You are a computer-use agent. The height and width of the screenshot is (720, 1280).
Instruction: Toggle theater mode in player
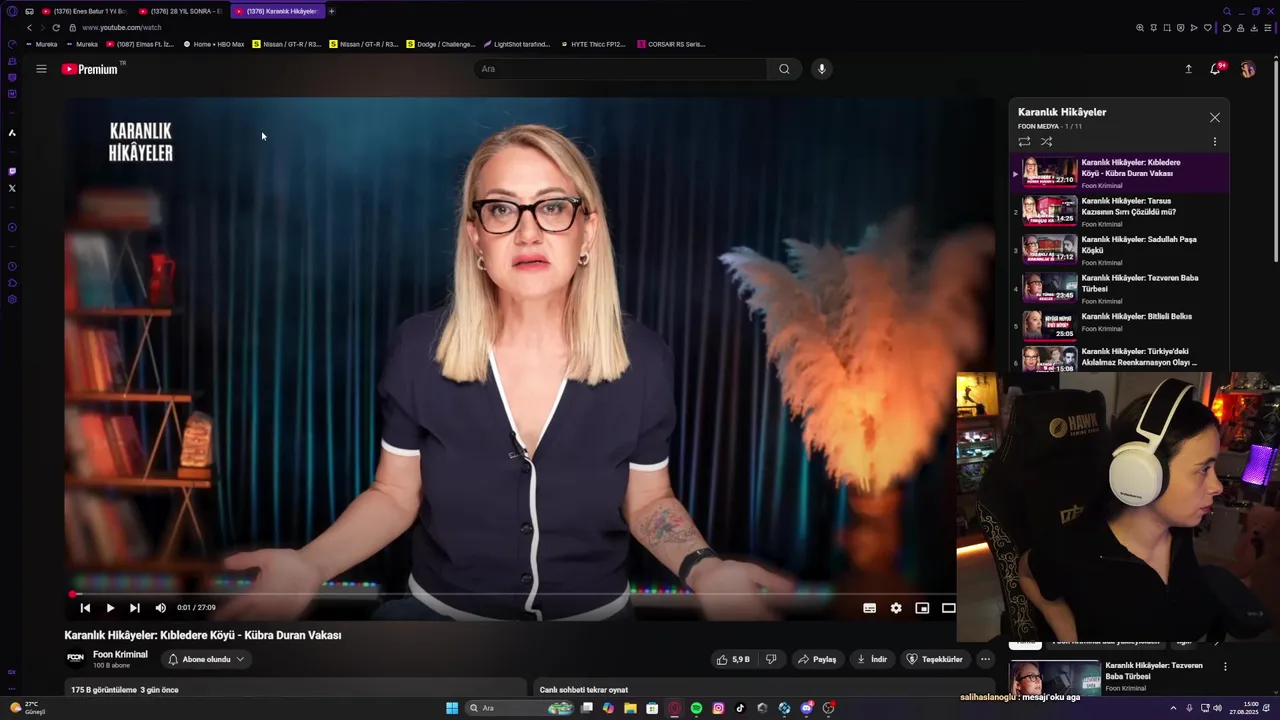pos(948,608)
